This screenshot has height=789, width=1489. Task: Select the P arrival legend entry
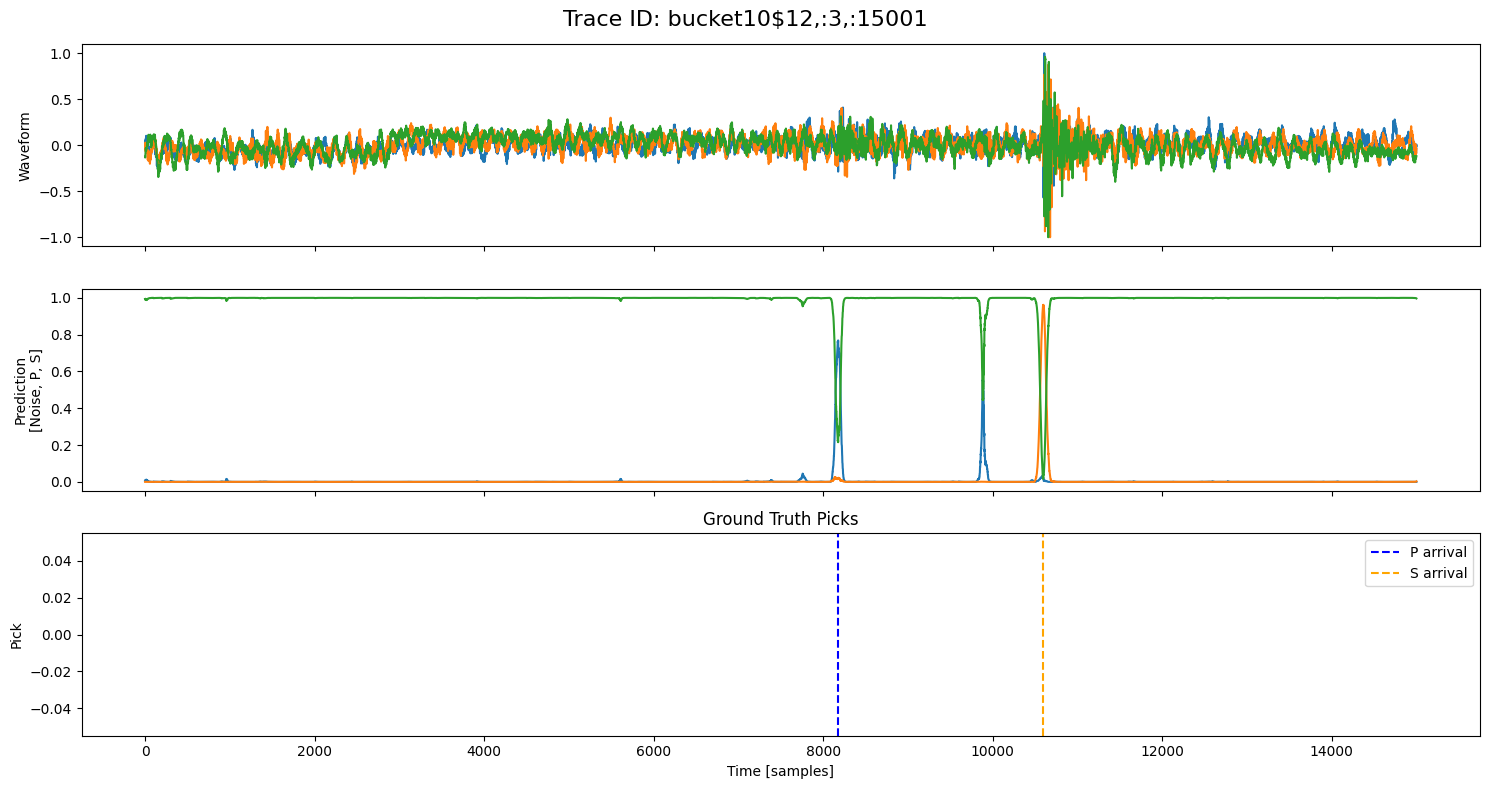pos(1419,552)
